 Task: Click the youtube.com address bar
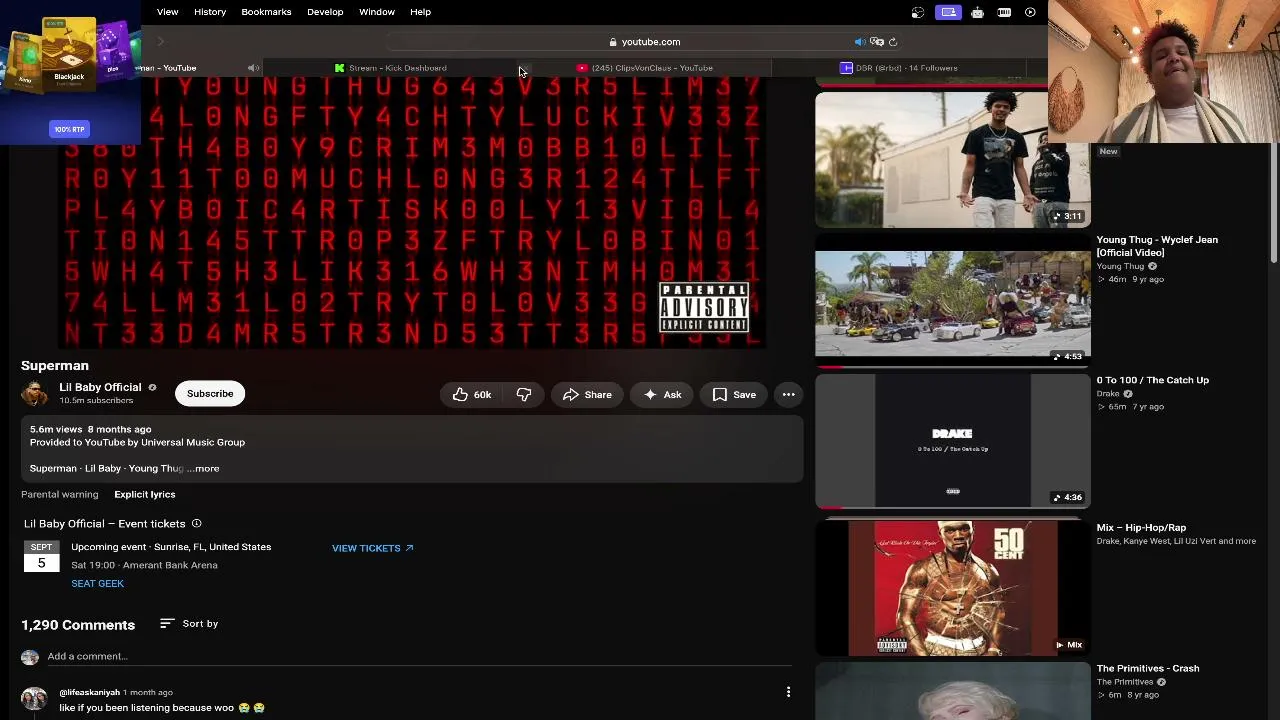point(645,42)
